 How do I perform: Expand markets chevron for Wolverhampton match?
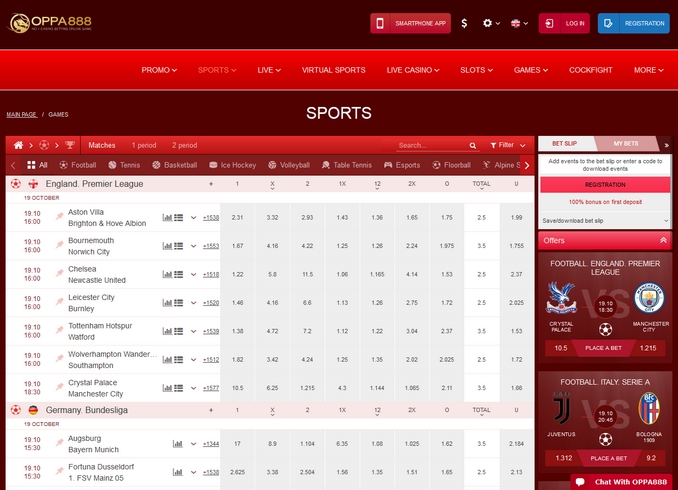[x=193, y=360]
